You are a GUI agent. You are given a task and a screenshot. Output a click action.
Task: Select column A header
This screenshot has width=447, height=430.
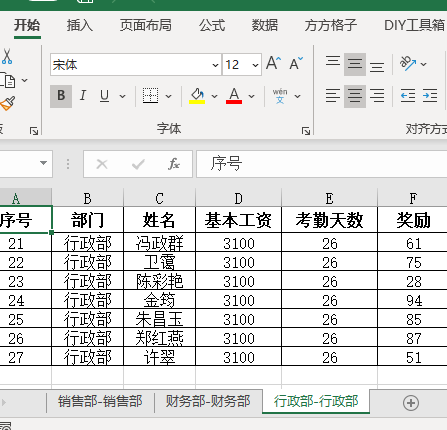click(26, 198)
